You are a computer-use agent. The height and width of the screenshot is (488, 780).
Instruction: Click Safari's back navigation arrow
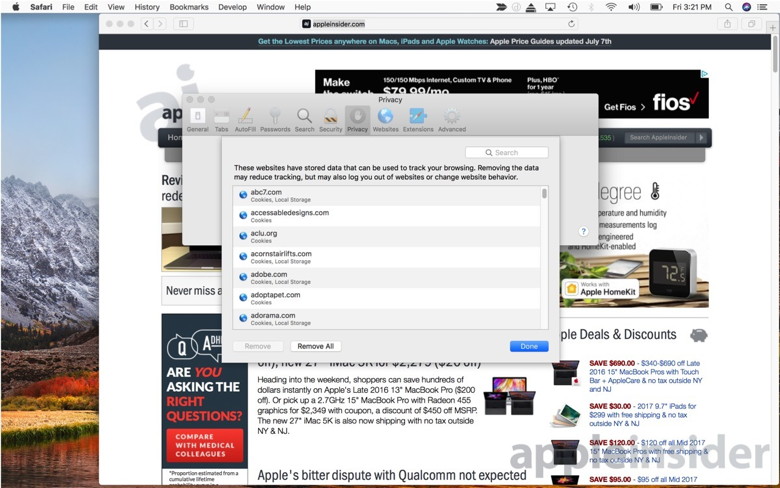pos(146,23)
